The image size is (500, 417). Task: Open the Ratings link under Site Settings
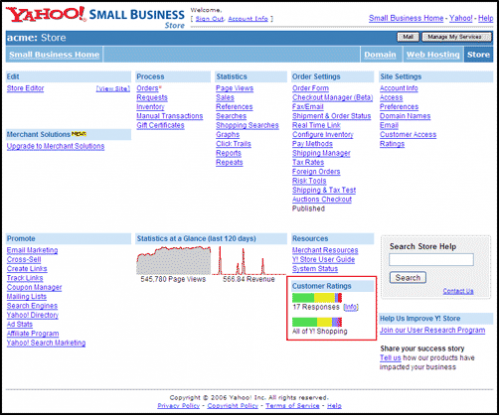392,144
